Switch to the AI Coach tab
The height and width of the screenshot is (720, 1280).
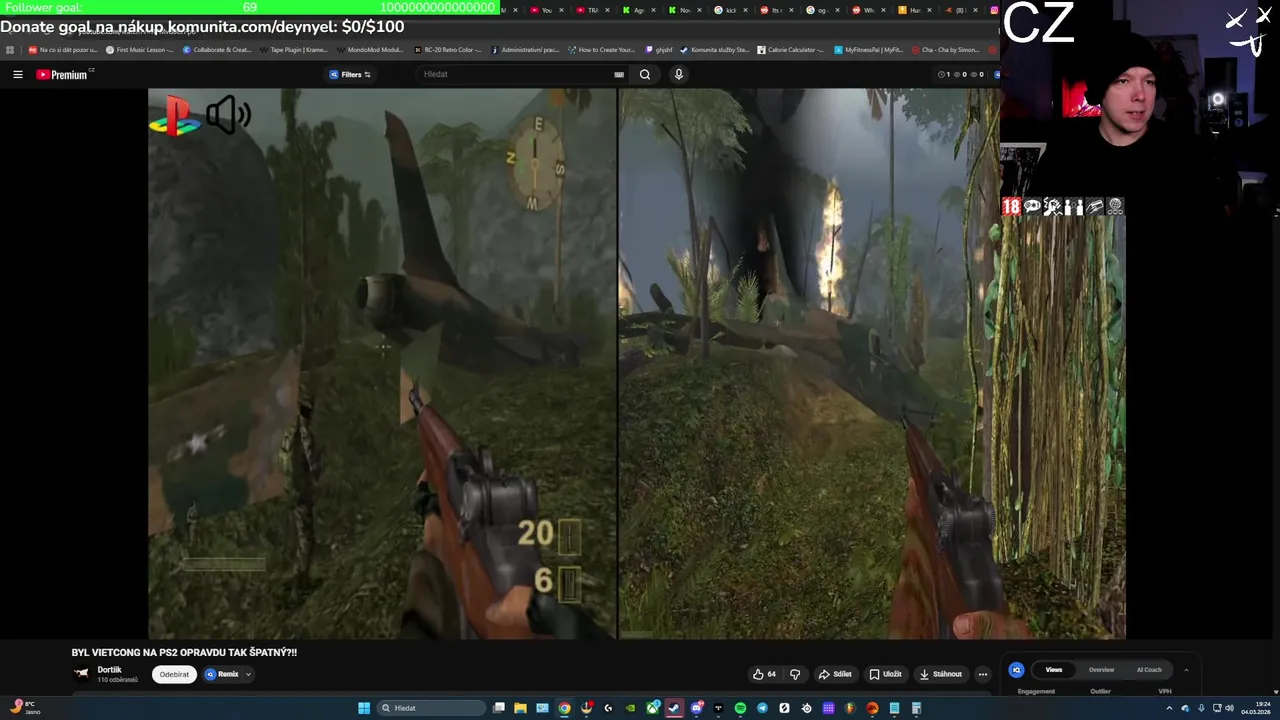tap(1149, 670)
